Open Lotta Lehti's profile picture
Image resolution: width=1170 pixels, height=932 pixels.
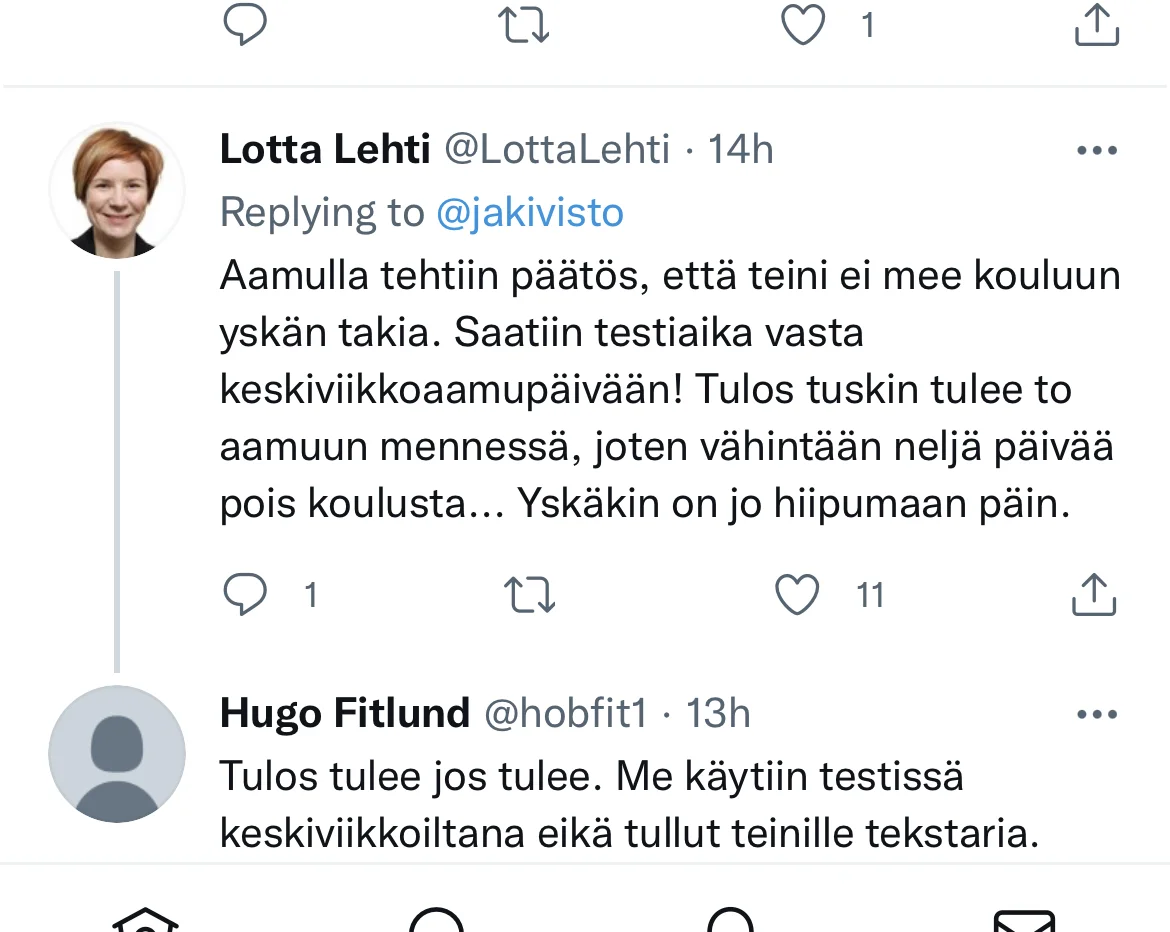117,190
